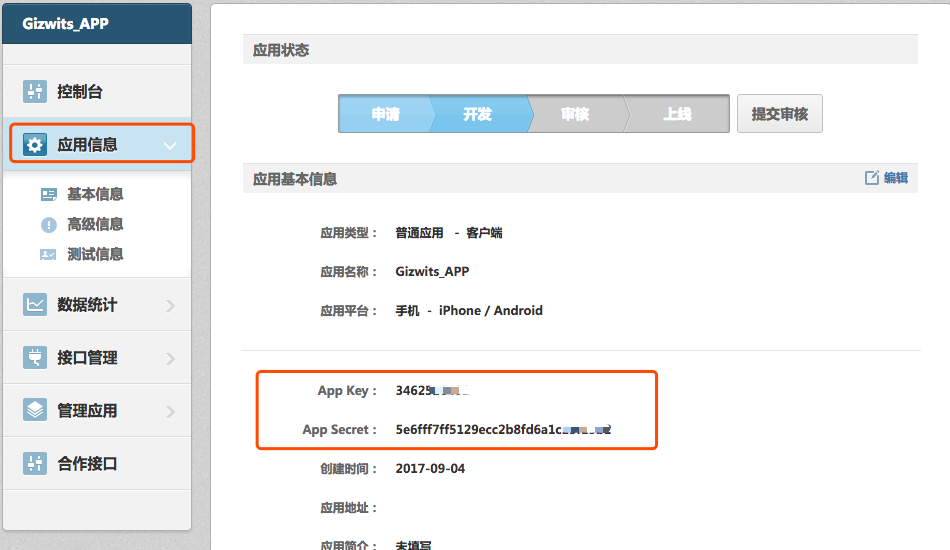Expand the 管理应用 section arrow
This screenshot has height=550, width=950.
pos(169,412)
